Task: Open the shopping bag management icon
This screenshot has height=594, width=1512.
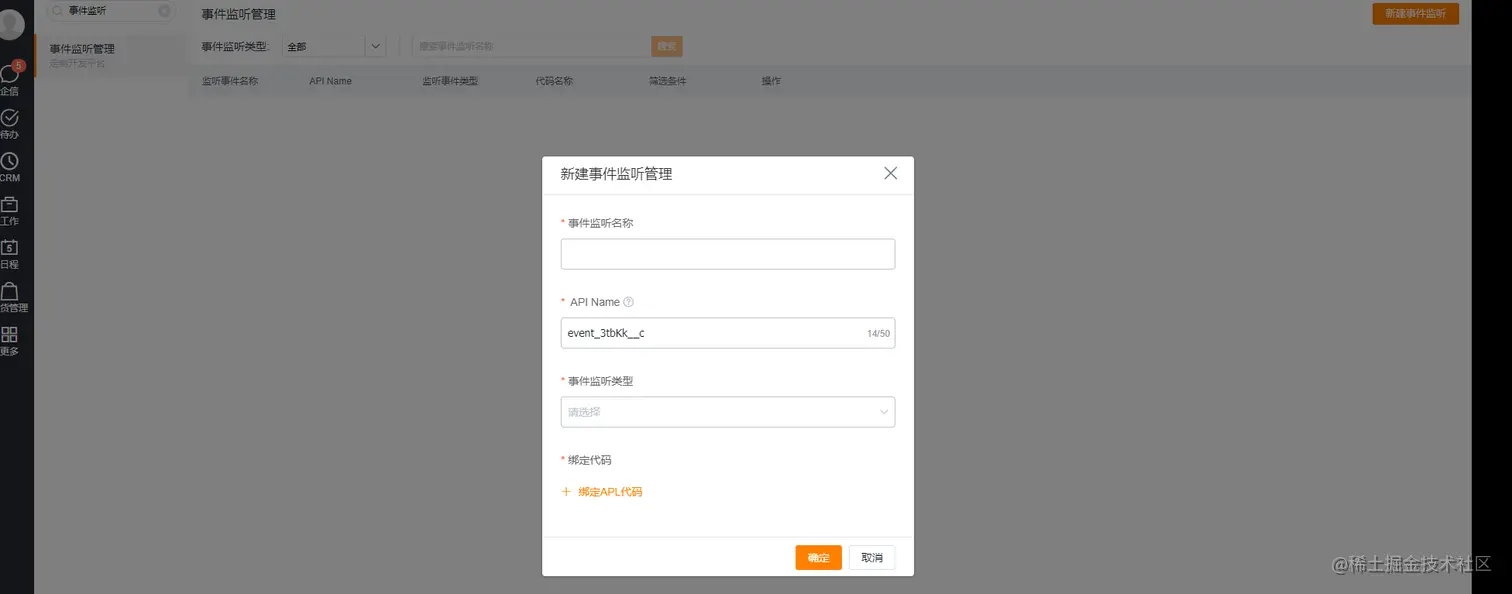Action: click(x=10, y=292)
